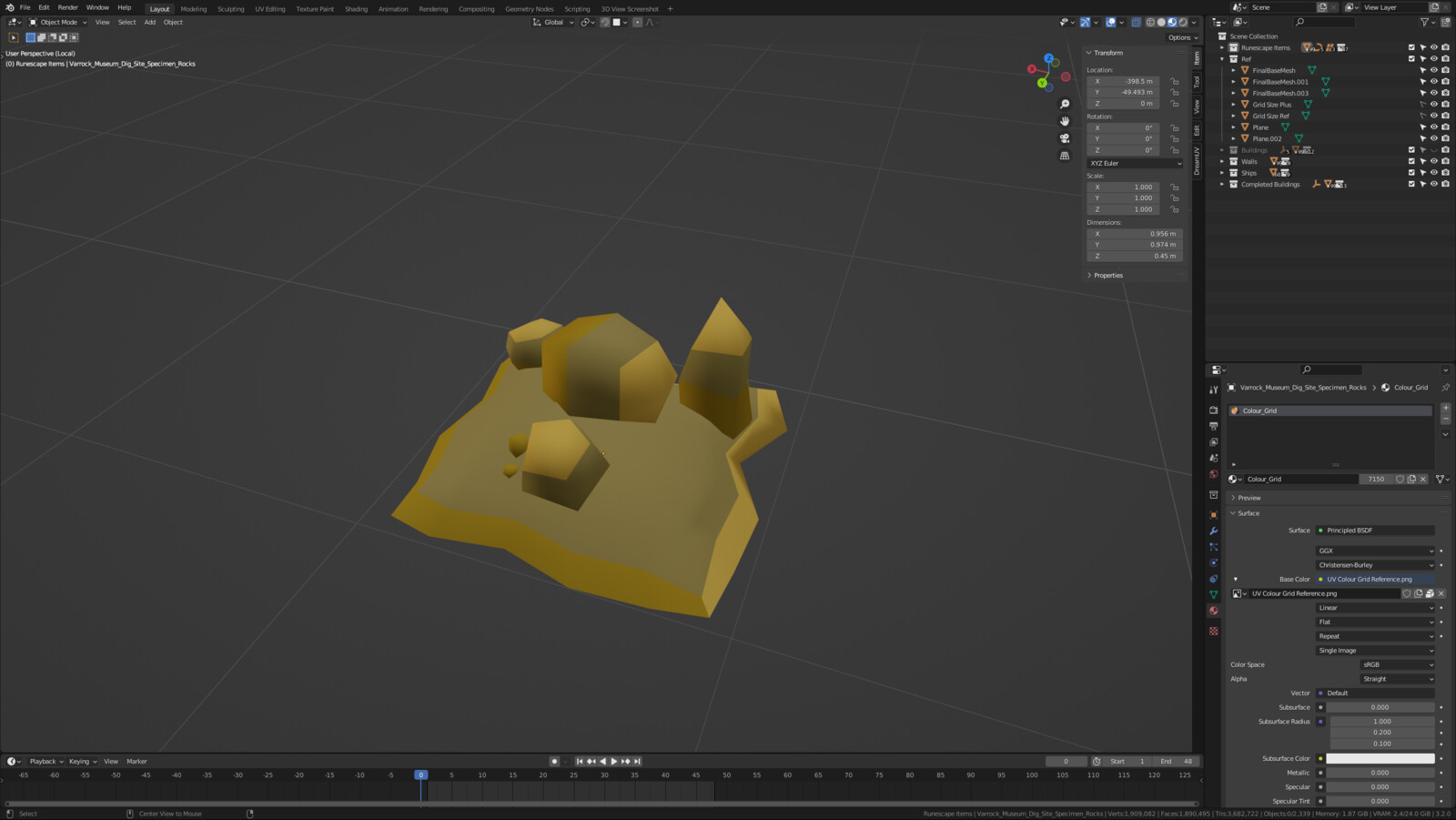Open the GGX distribution dropdown
1456x820 pixels.
tap(1375, 551)
